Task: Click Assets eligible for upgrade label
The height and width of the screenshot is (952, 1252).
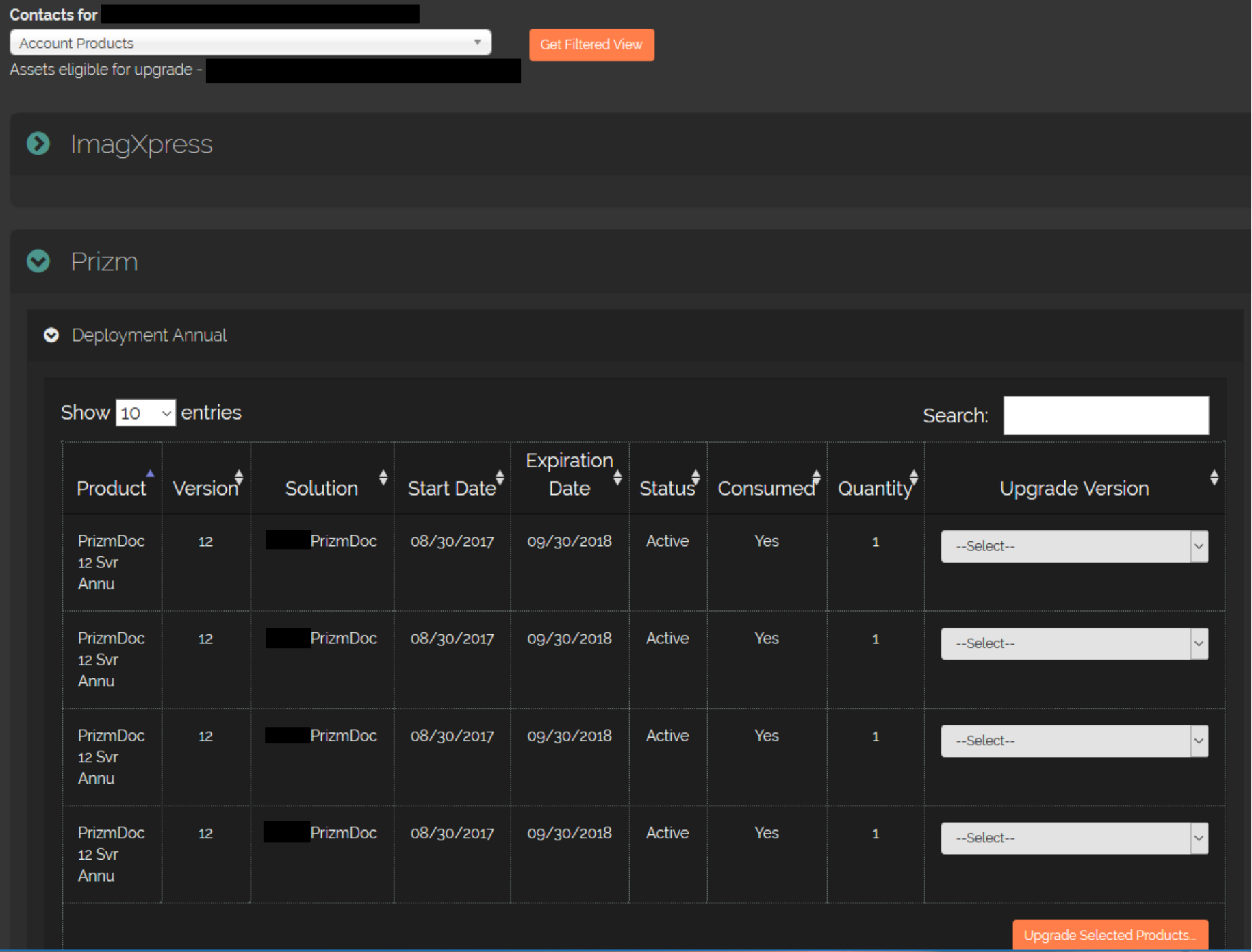Action: (x=105, y=70)
